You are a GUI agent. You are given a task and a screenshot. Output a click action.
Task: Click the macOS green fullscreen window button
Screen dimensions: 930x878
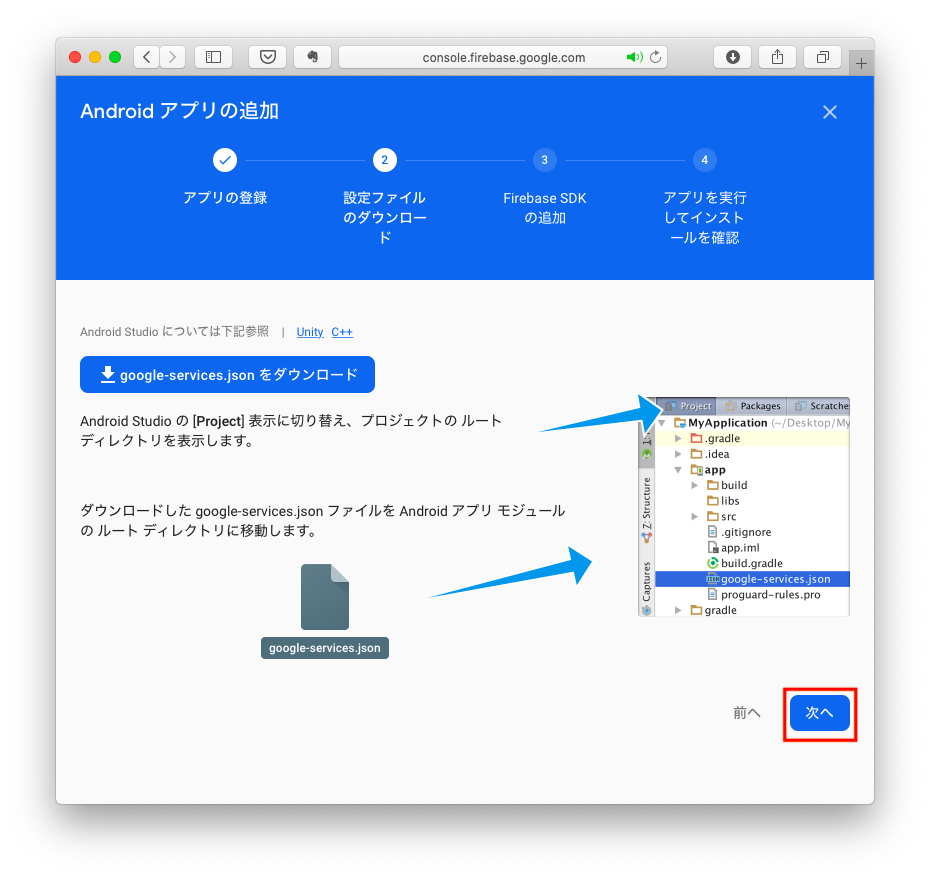(115, 57)
